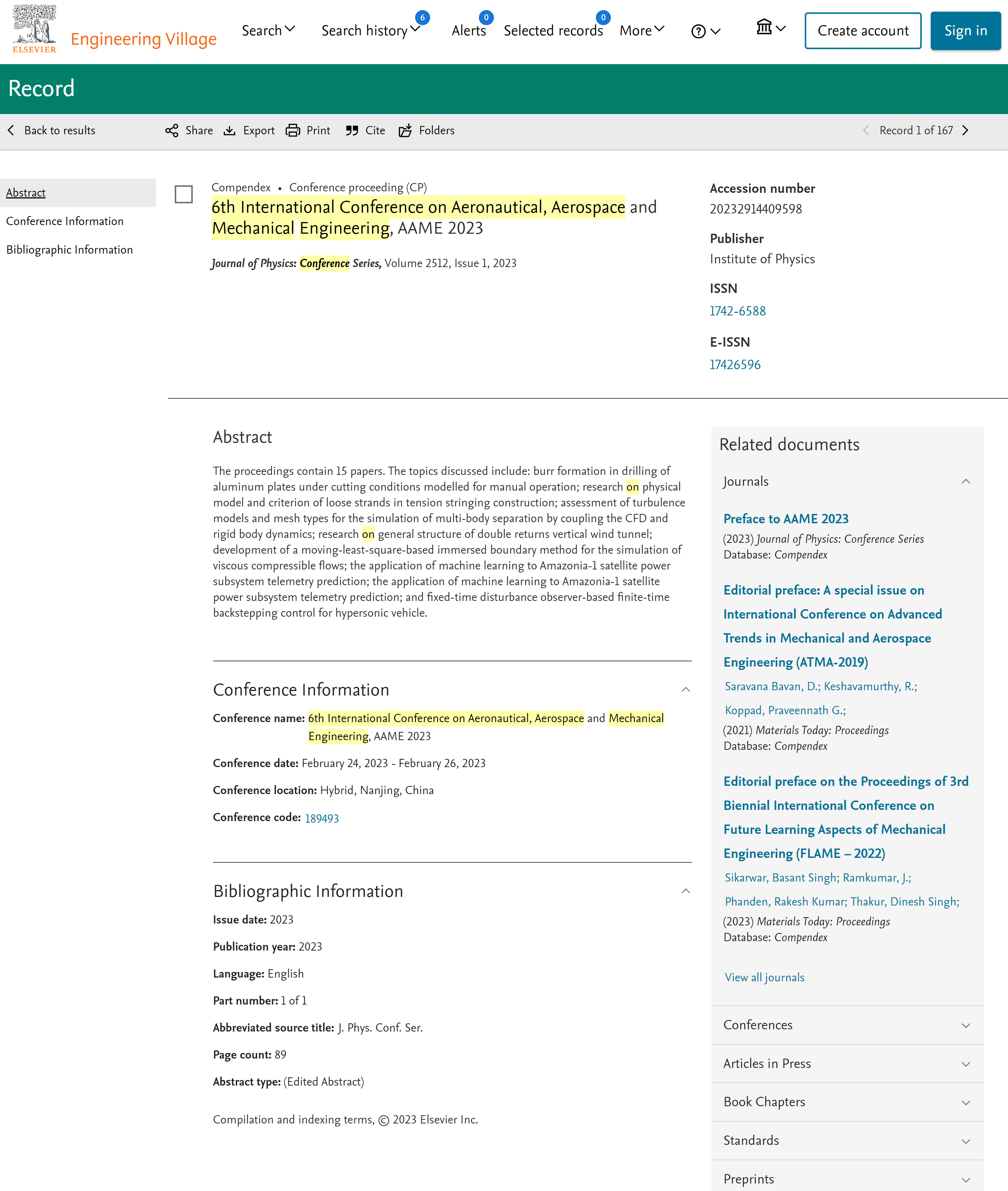Click Journal of Physics: Conference Series source

tap(296, 263)
